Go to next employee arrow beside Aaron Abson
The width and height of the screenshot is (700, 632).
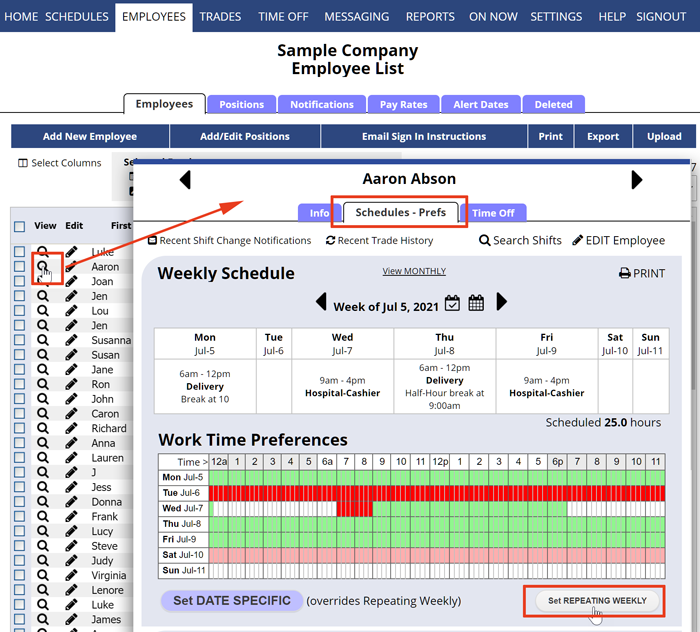tap(637, 180)
